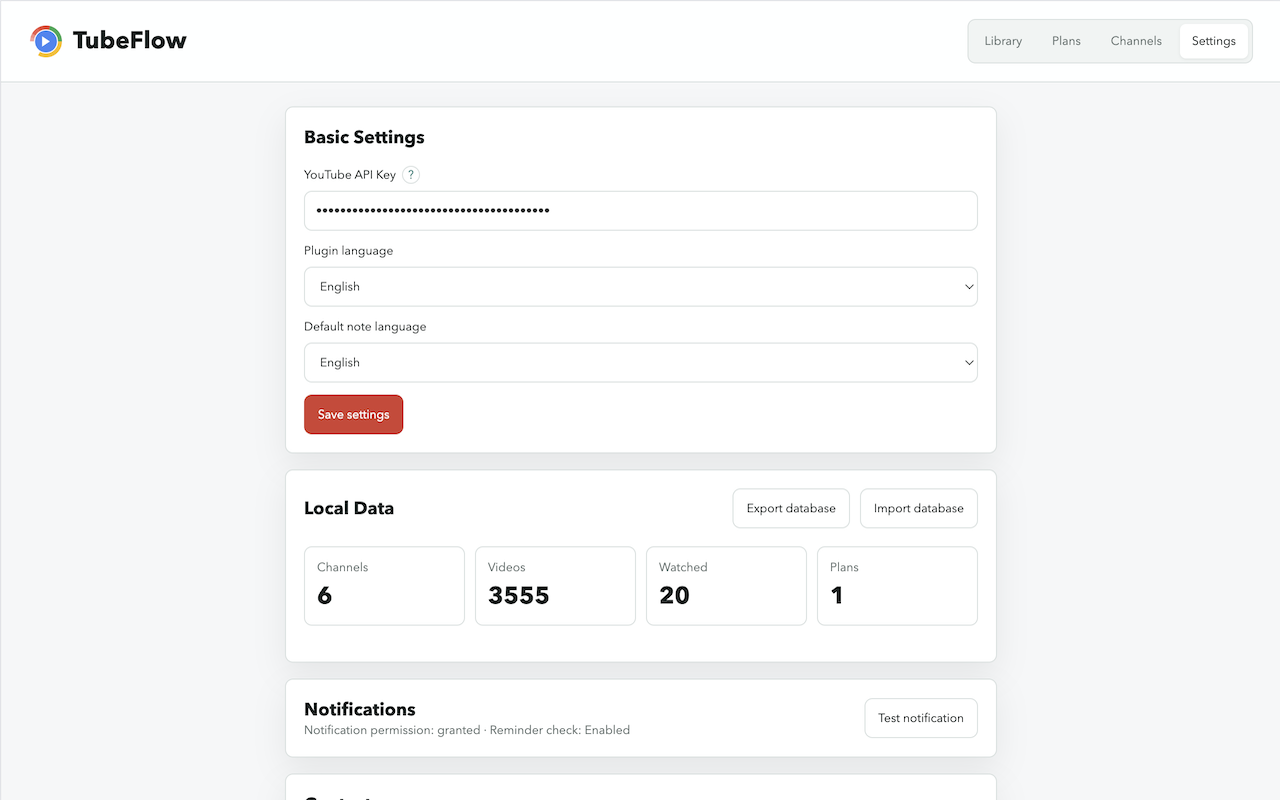1280x800 pixels.
Task: Click the Local Data heading
Action: 349,508
